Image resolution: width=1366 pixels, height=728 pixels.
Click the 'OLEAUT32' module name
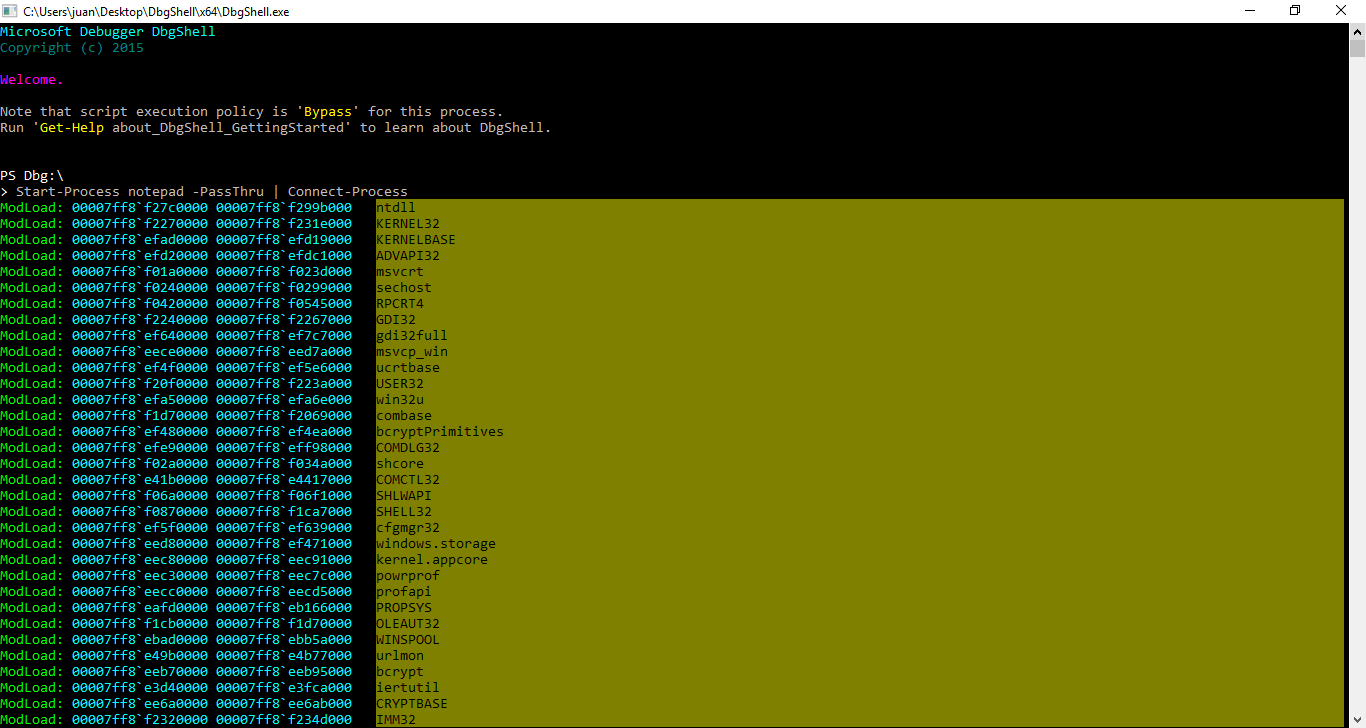408,624
